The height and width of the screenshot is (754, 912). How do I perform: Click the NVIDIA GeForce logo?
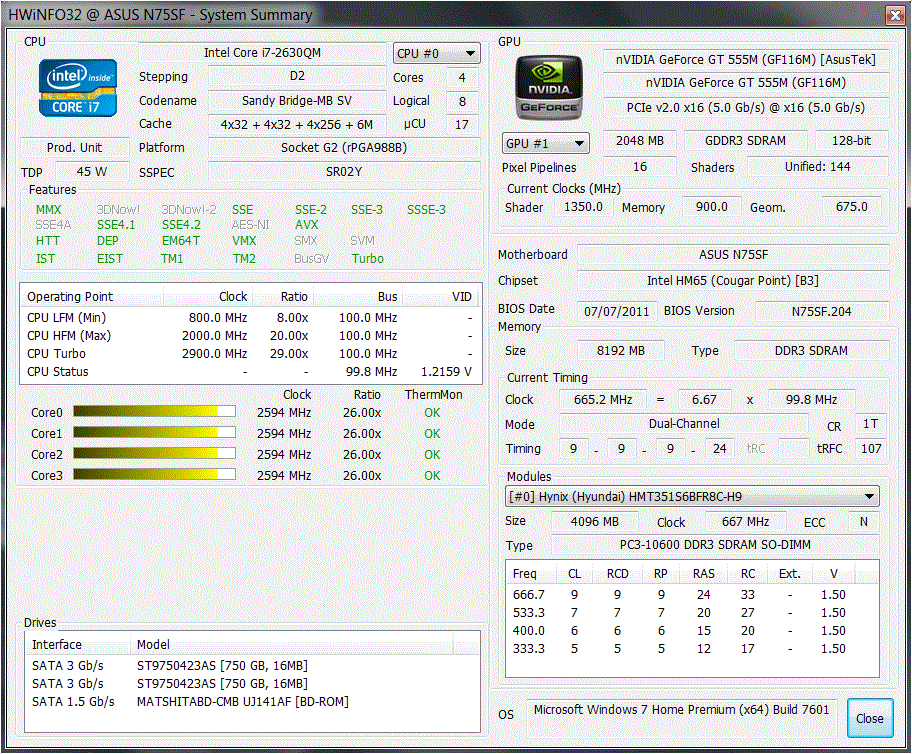[x=548, y=87]
